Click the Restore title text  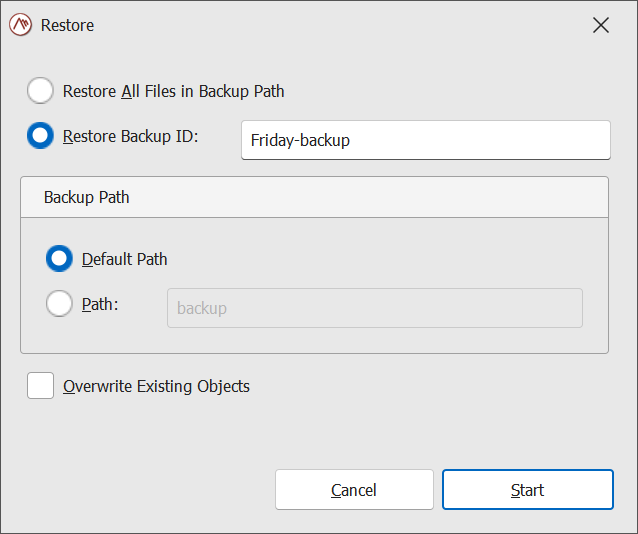pyautogui.click(x=68, y=25)
